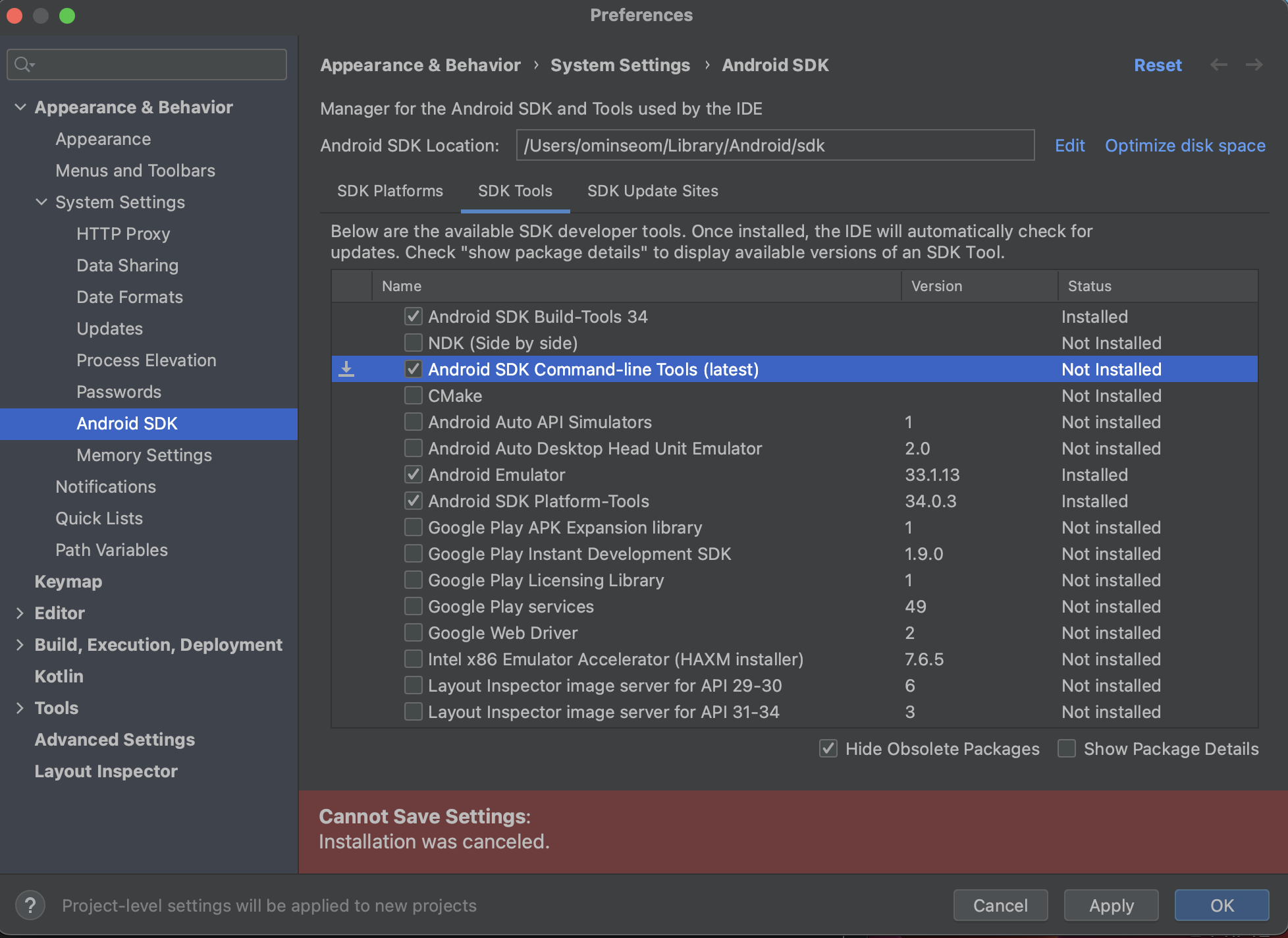Expand the Editor section
This screenshot has width=1288, height=938.
click(x=19, y=613)
